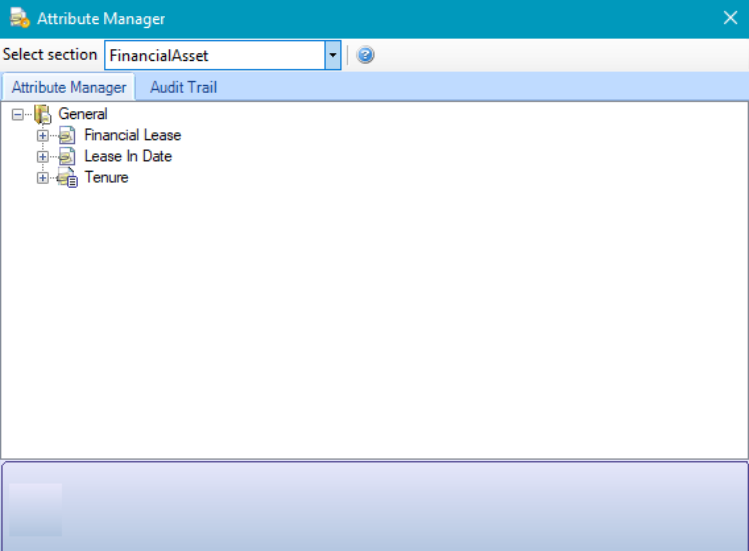Close the Attribute Manager window
The image size is (749, 551).
pyautogui.click(x=729, y=18)
